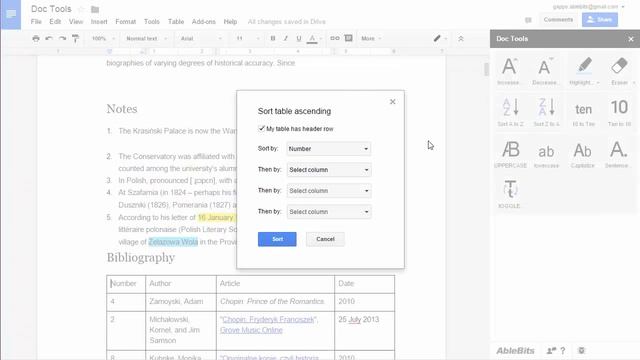Click the help question mark in AbleBits footer
The height and width of the screenshot is (360, 640).
point(563,350)
